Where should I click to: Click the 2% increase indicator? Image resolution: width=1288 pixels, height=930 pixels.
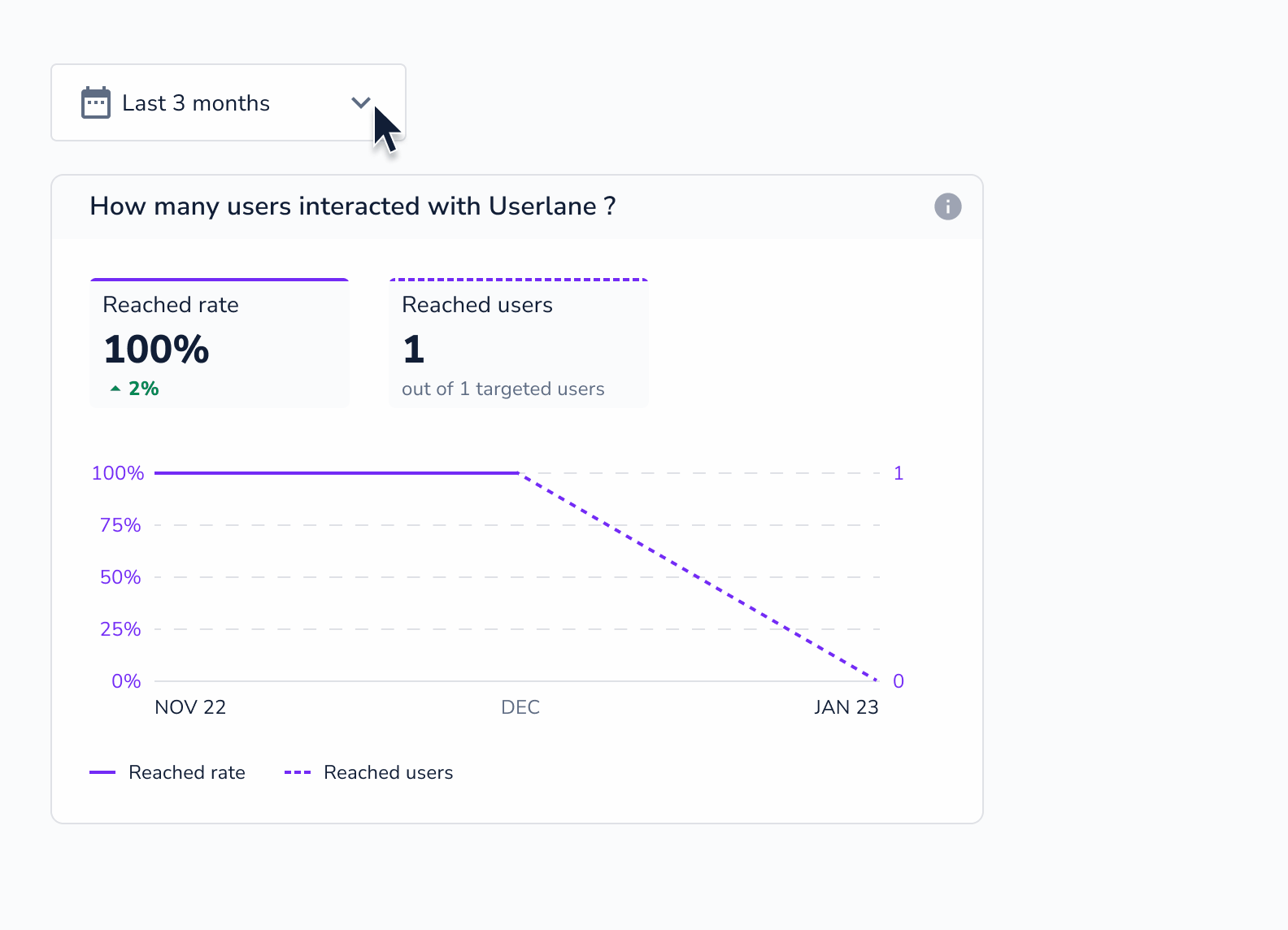(x=134, y=389)
